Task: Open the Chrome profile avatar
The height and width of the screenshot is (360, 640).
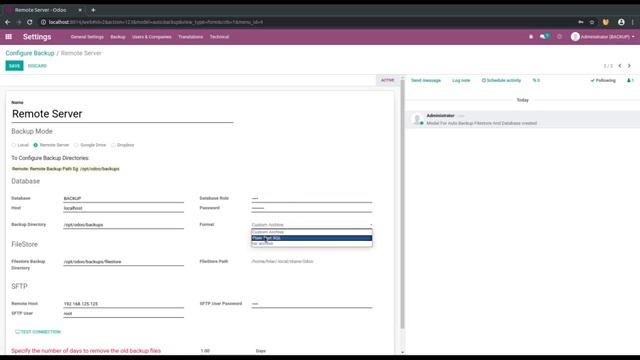Action: point(621,22)
